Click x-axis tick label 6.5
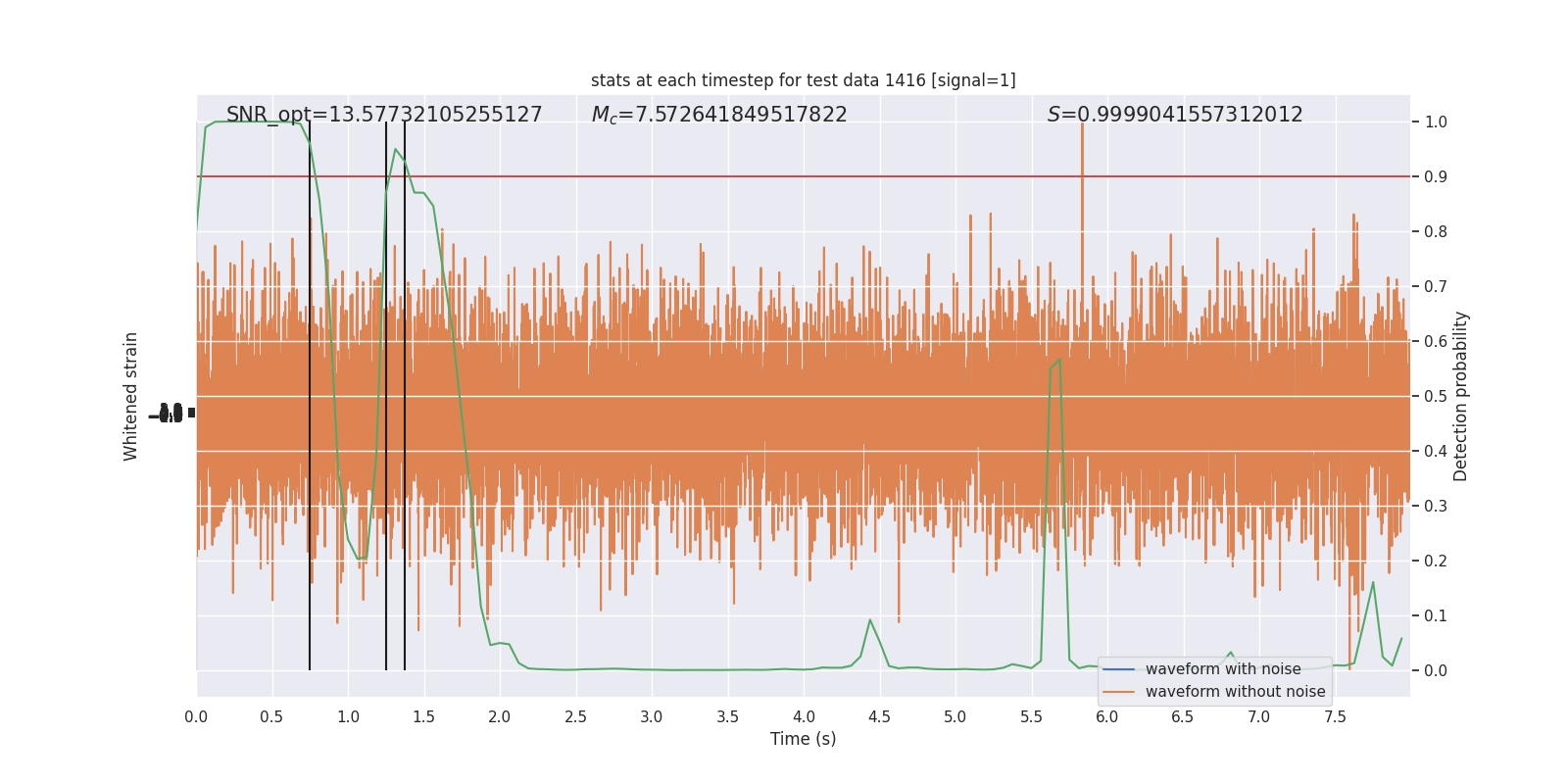 (1183, 717)
